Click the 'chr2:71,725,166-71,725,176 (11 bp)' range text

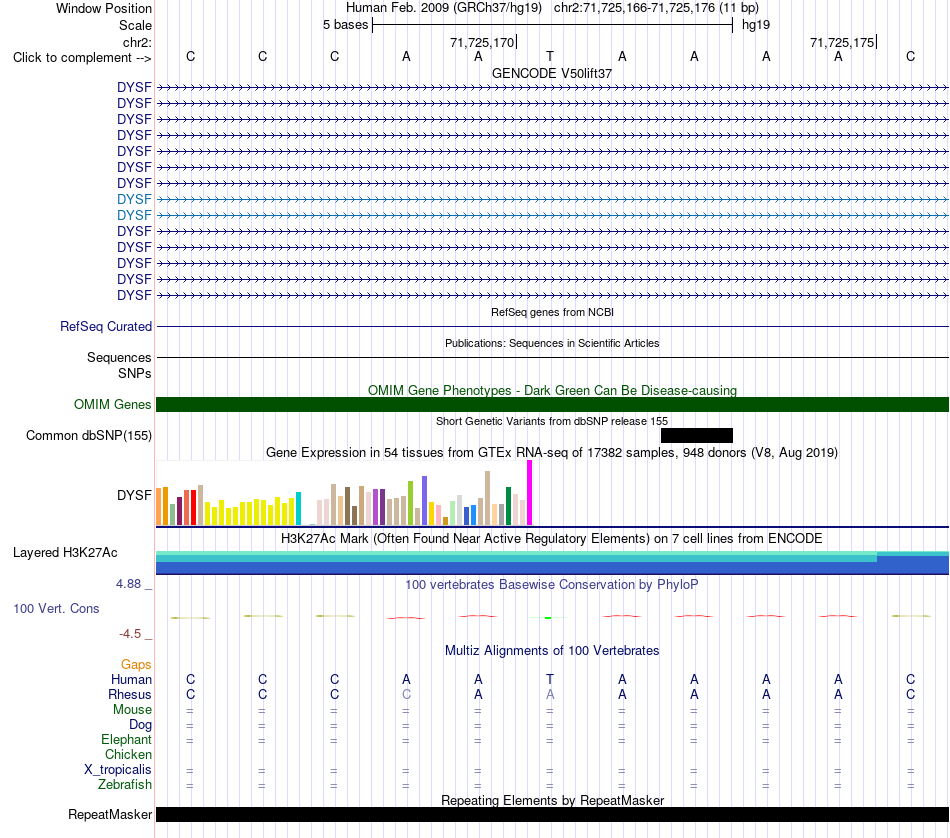click(656, 8)
